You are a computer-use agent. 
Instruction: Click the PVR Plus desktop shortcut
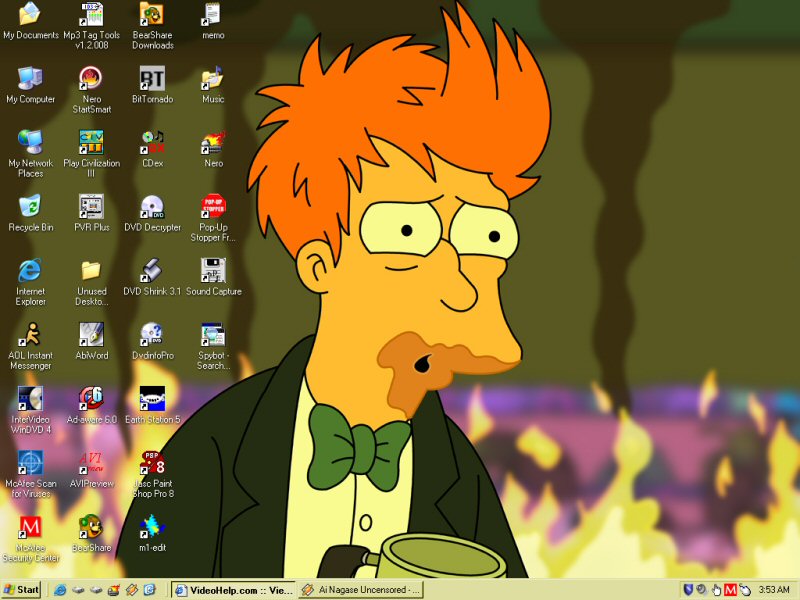91,213
